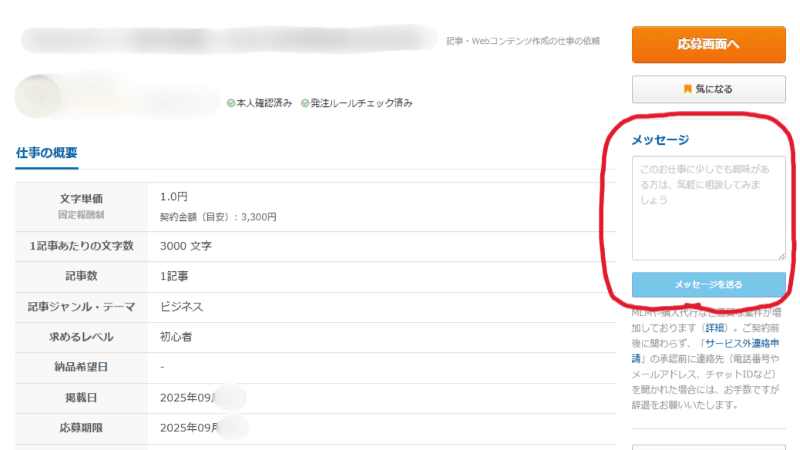Click the 文字単価 row label
Screen dimensions: 800x450
81,198
